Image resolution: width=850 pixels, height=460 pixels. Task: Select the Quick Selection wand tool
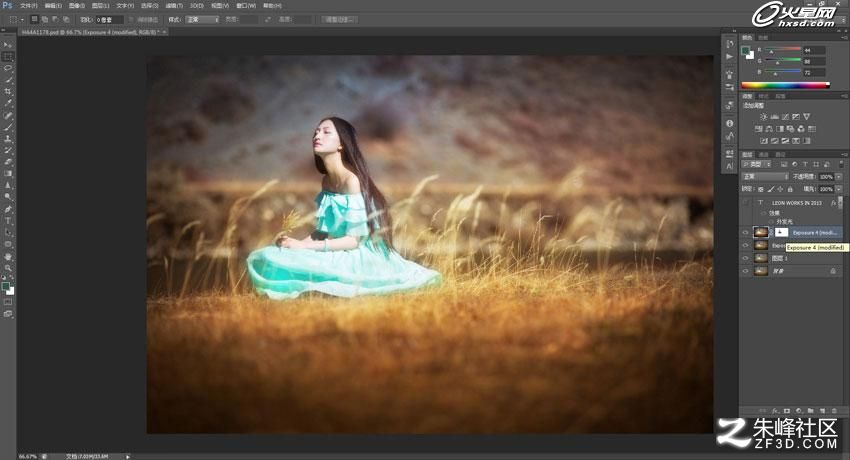[x=8, y=80]
